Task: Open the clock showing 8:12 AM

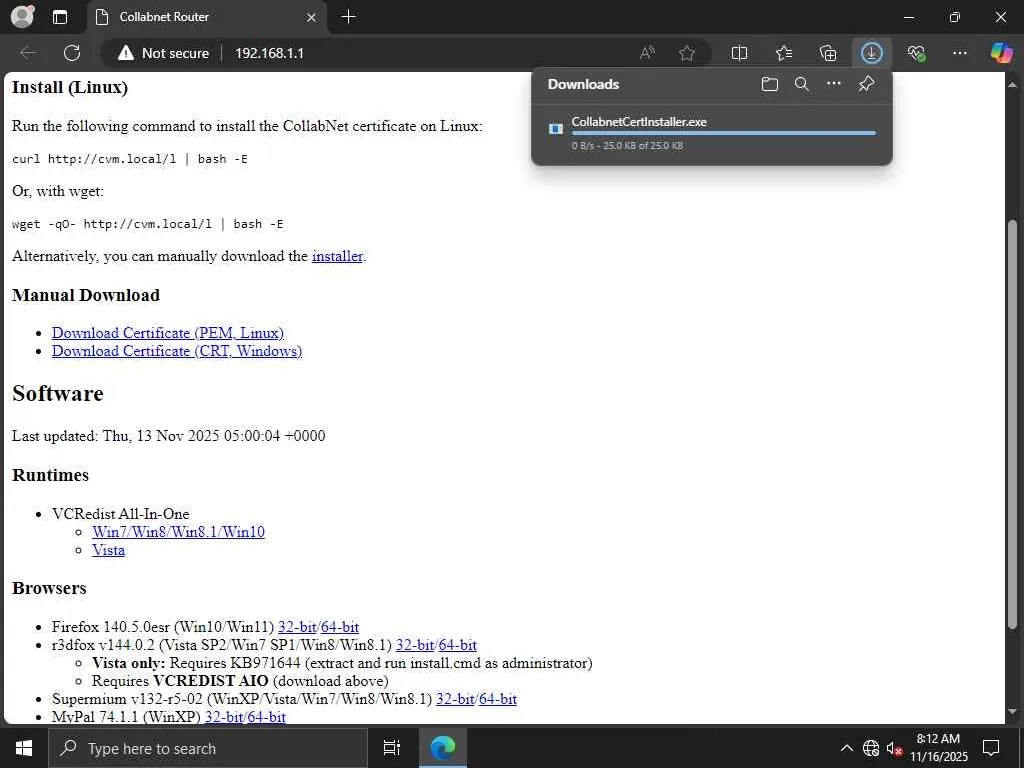Action: [938, 748]
